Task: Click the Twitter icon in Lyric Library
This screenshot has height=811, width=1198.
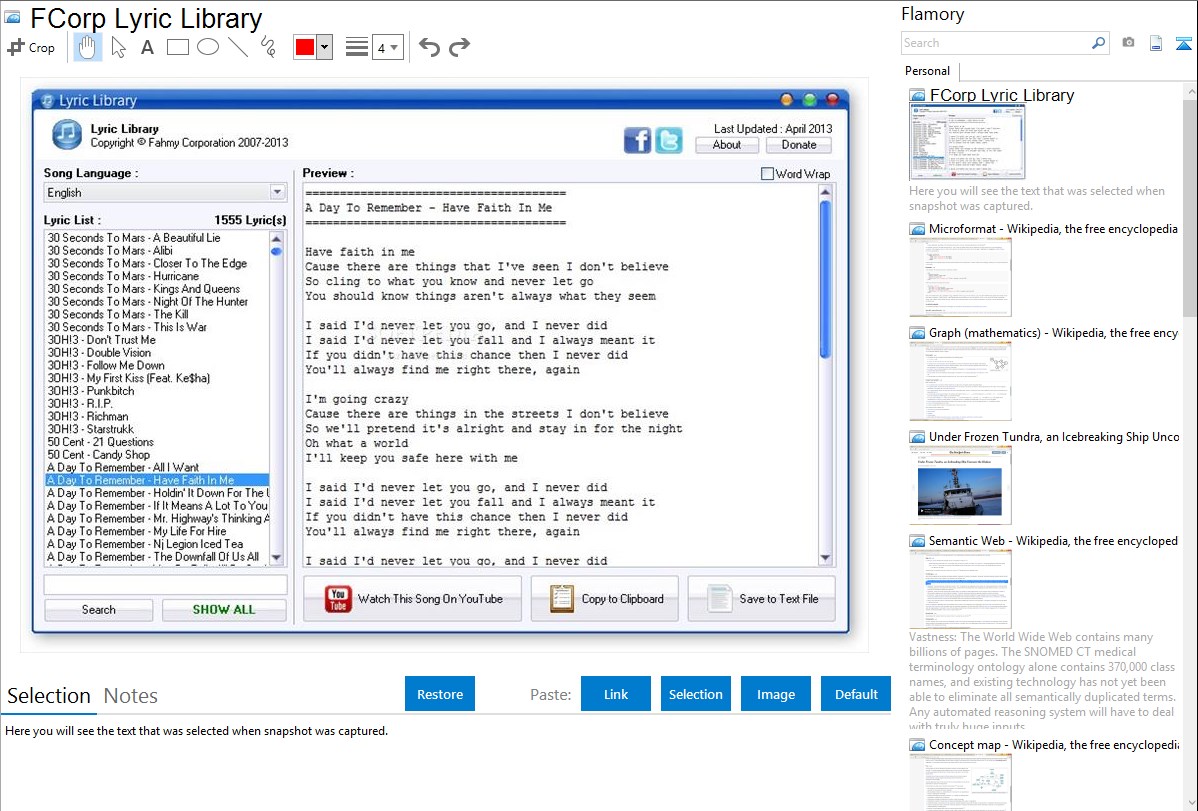Action: 669,140
